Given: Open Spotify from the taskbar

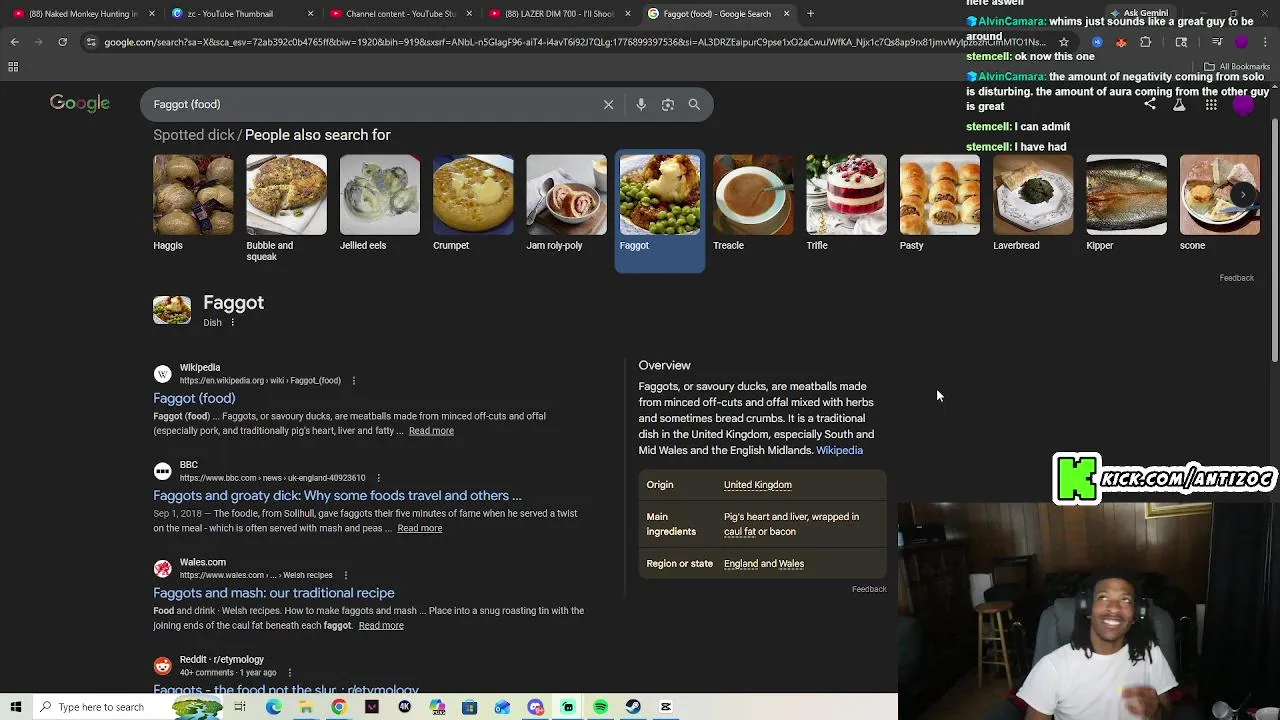Looking at the screenshot, I should 601,707.
